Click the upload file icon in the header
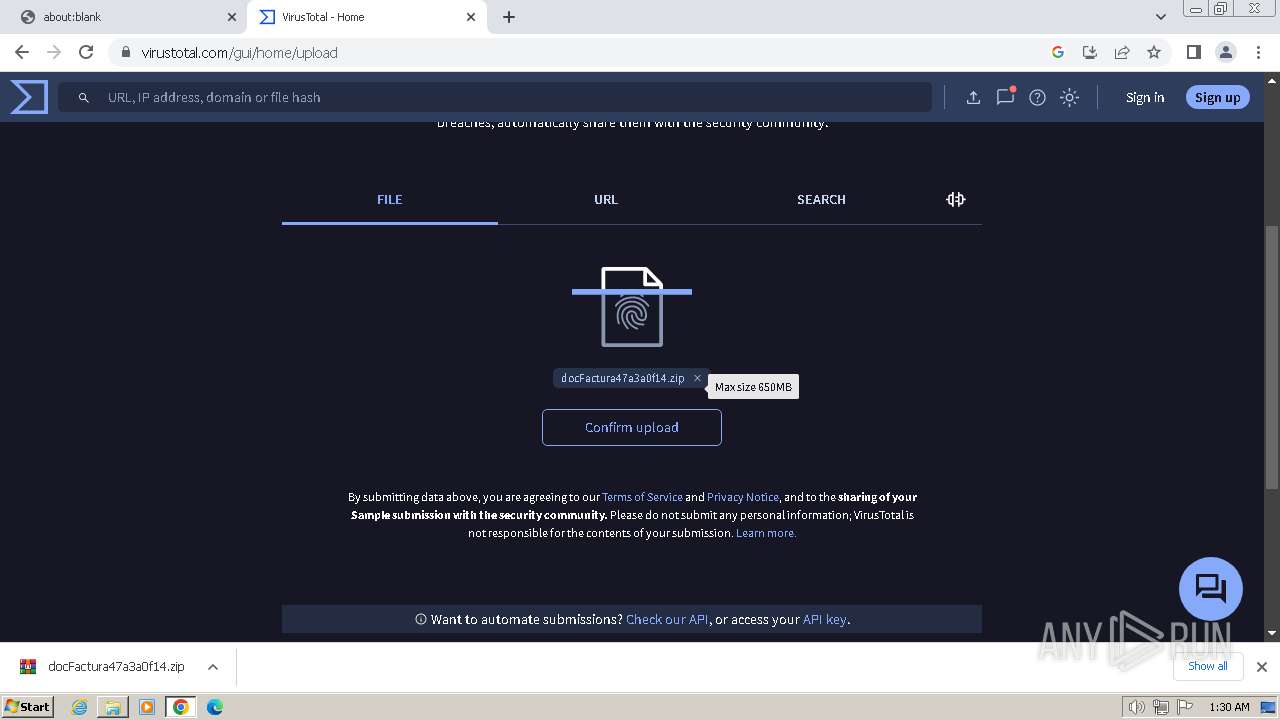Screen dimensions: 1280x720 point(973,97)
